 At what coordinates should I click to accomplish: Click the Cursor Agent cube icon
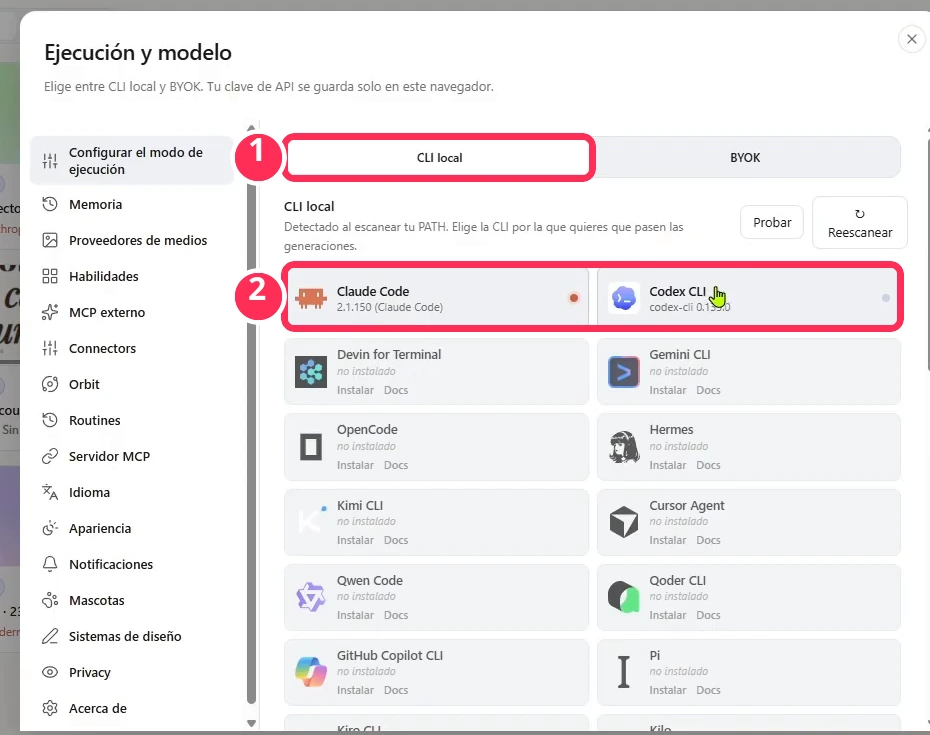tap(624, 522)
